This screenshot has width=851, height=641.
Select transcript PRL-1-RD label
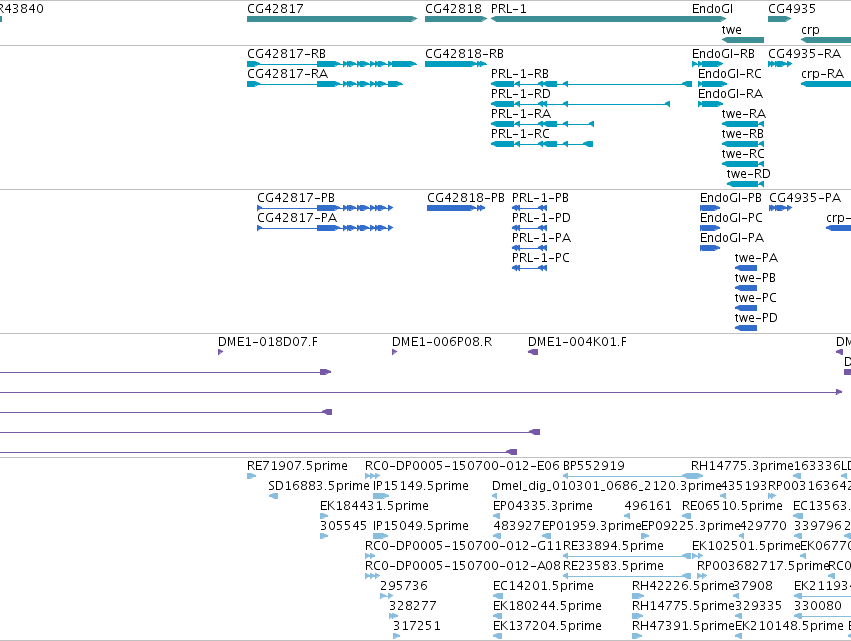(x=520, y=94)
